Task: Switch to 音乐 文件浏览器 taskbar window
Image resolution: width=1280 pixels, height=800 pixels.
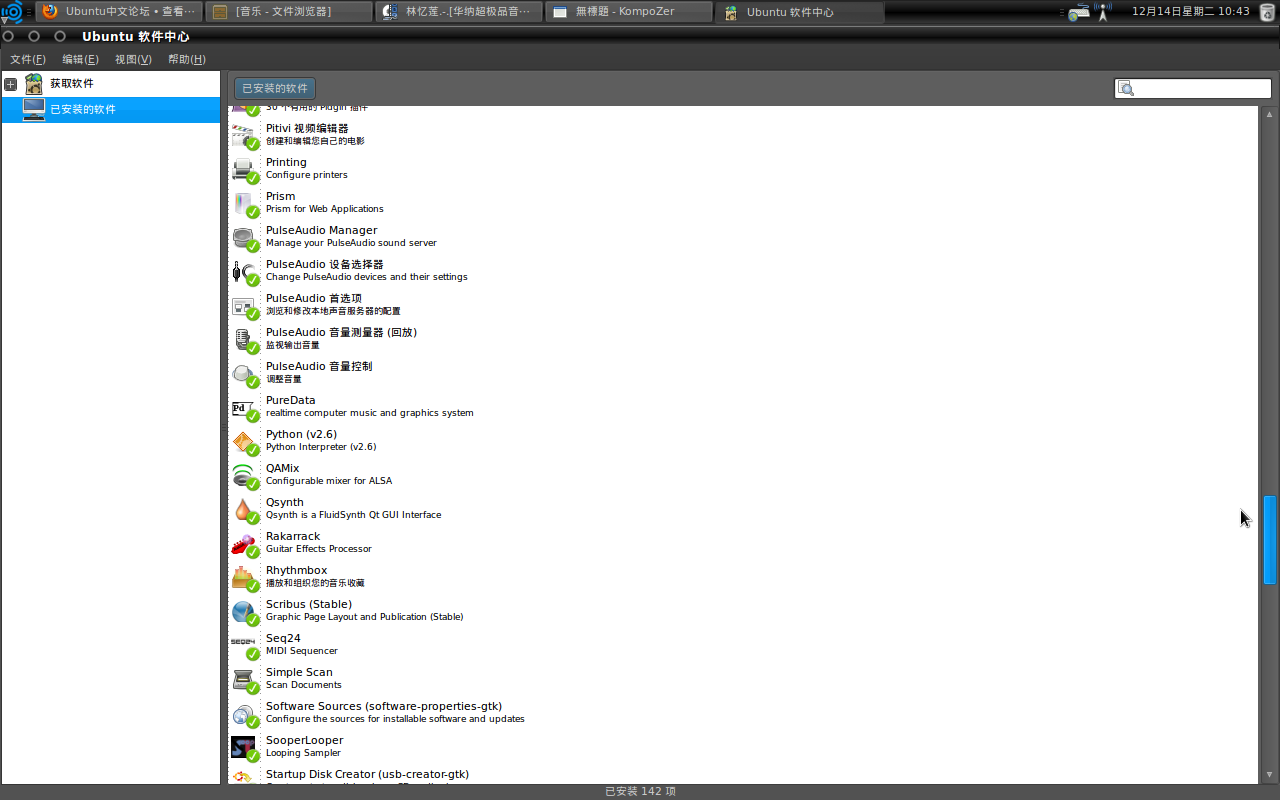Action: pyautogui.click(x=288, y=12)
